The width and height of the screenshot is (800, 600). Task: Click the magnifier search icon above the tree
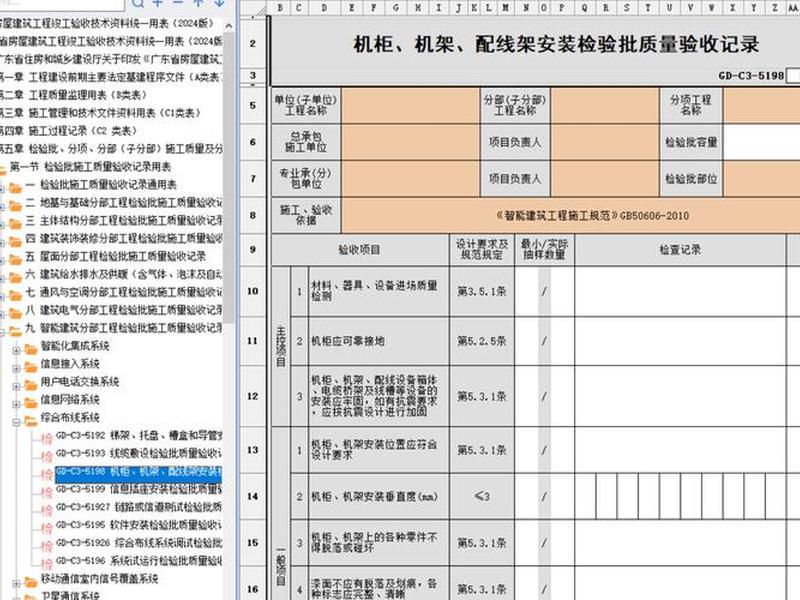(x=138, y=4)
